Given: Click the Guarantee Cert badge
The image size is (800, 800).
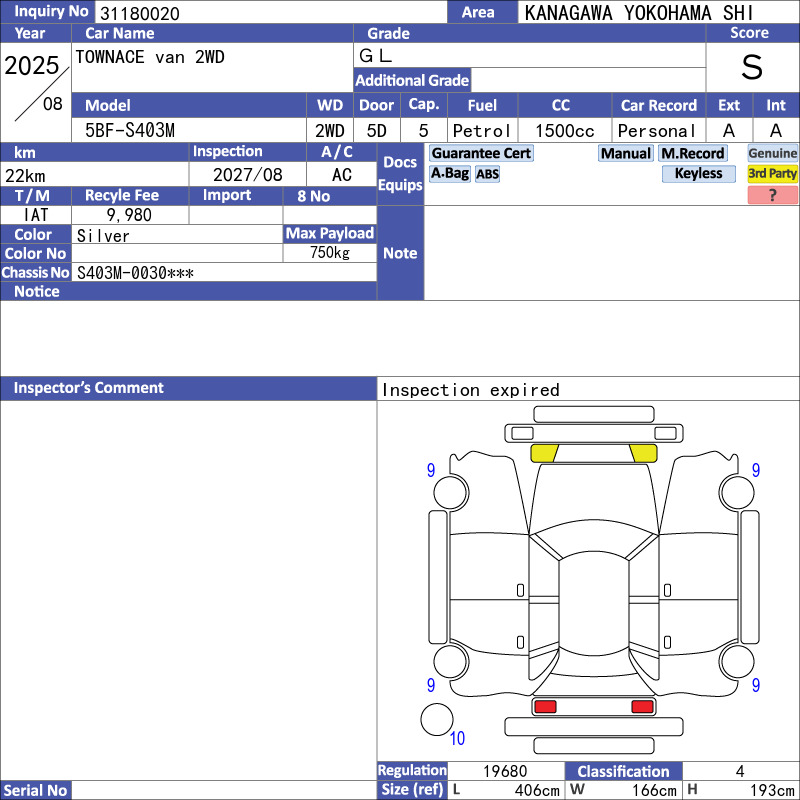Looking at the screenshot, I should pyautogui.click(x=481, y=153).
